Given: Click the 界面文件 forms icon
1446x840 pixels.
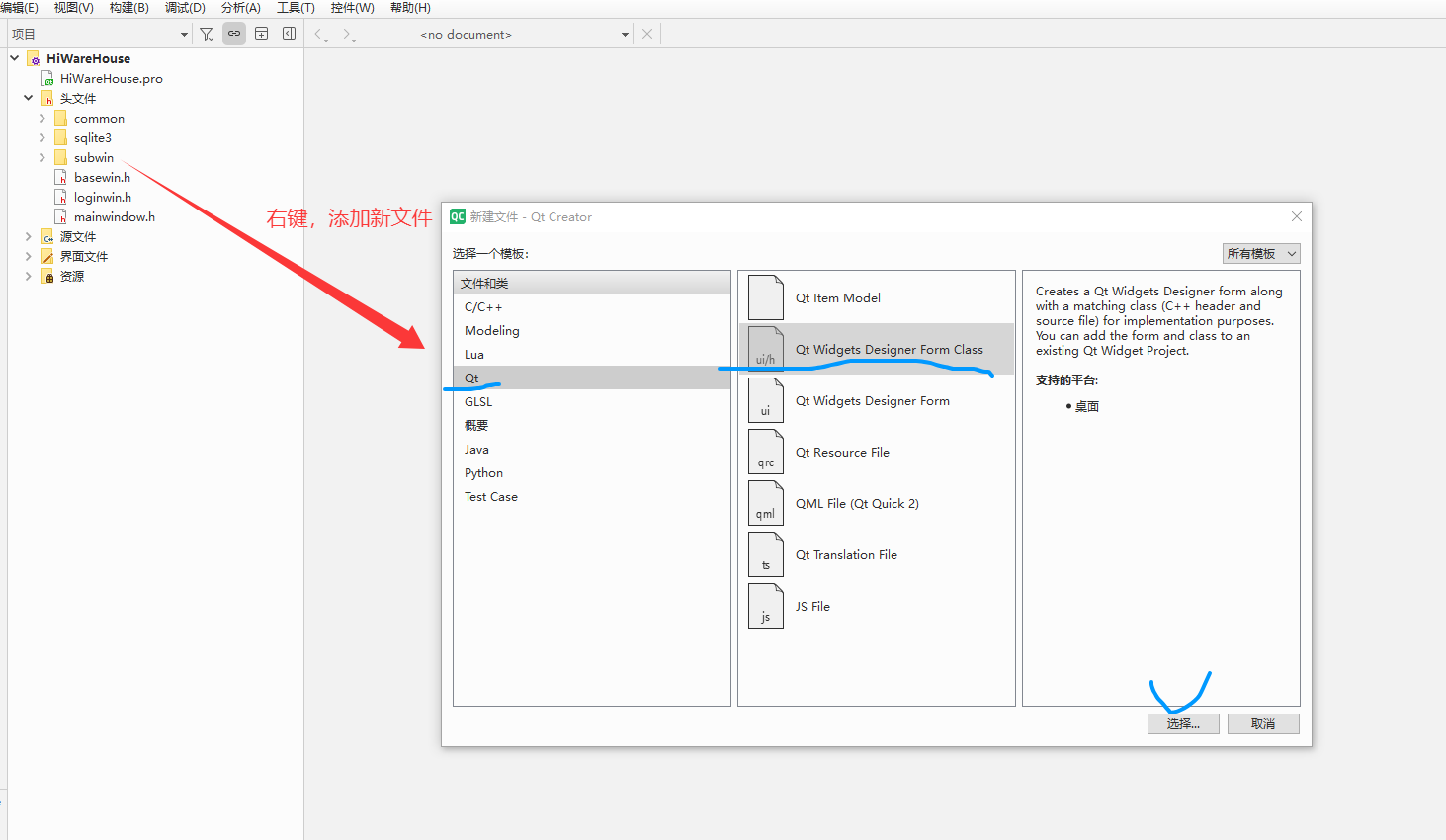Looking at the screenshot, I should tap(47, 256).
